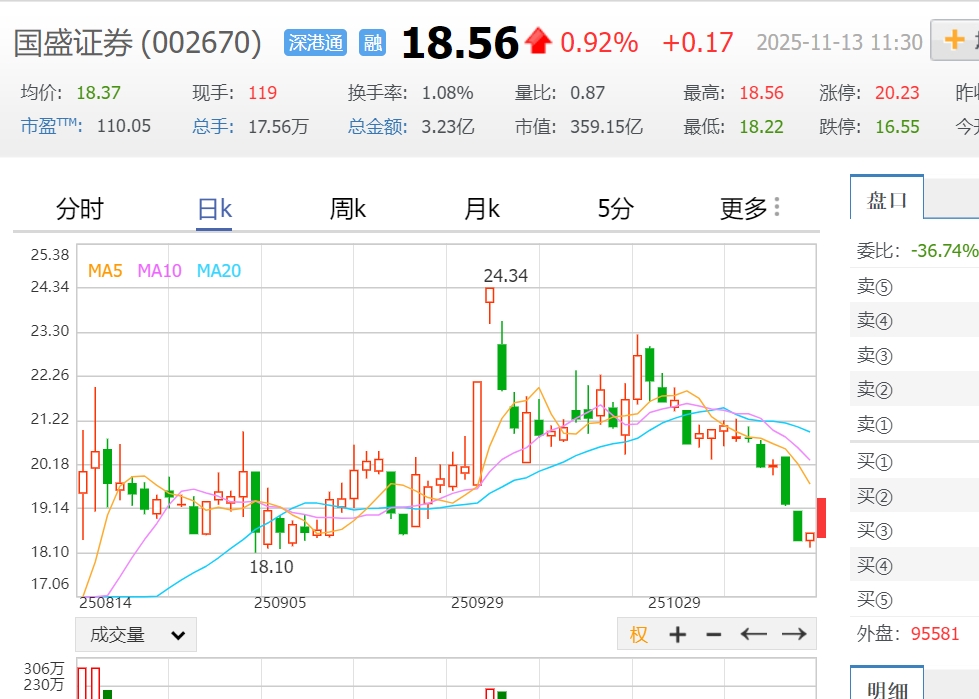Click the 0.92% change percentage
The width and height of the screenshot is (979, 699).
pyautogui.click(x=599, y=42)
